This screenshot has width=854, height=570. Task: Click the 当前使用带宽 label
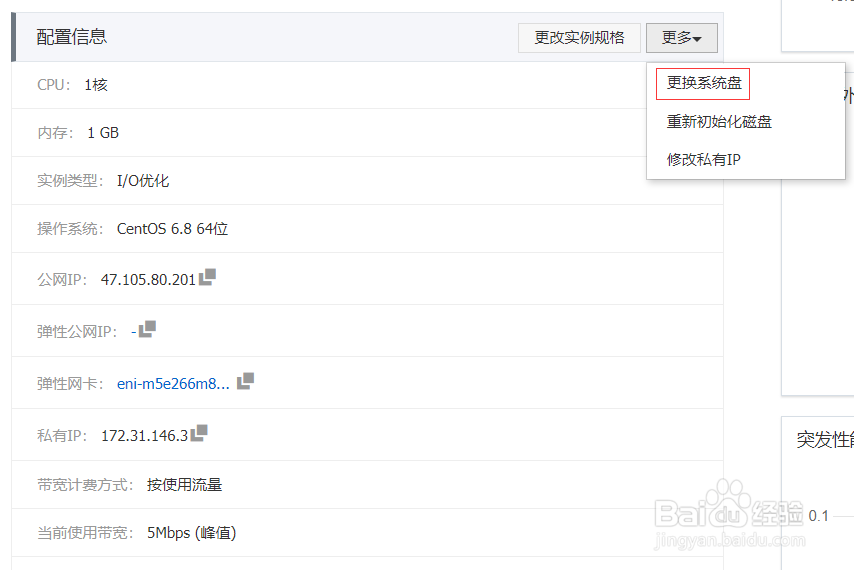tap(85, 532)
